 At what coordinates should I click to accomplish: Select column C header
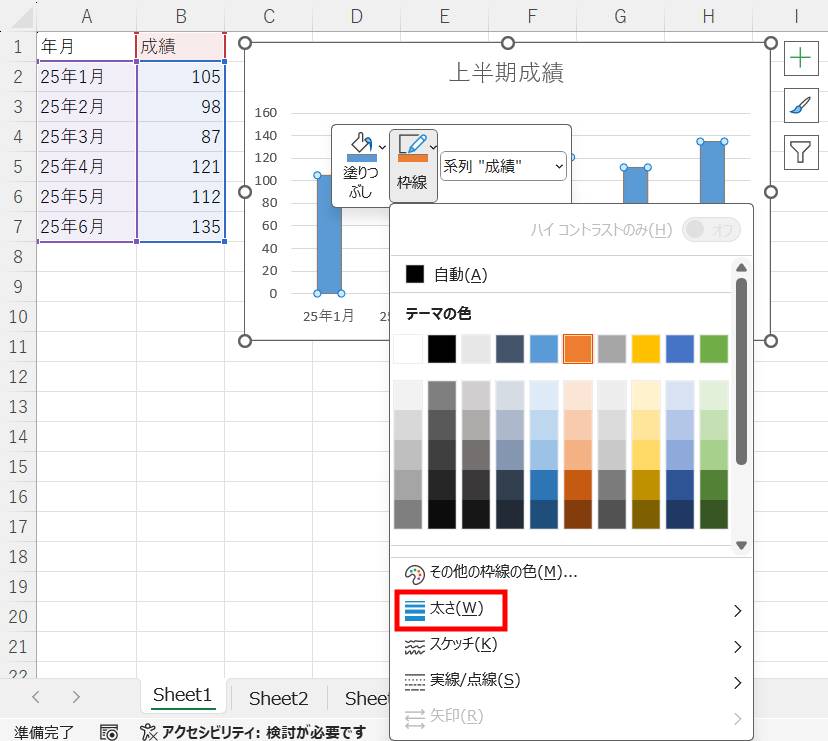pyautogui.click(x=269, y=16)
